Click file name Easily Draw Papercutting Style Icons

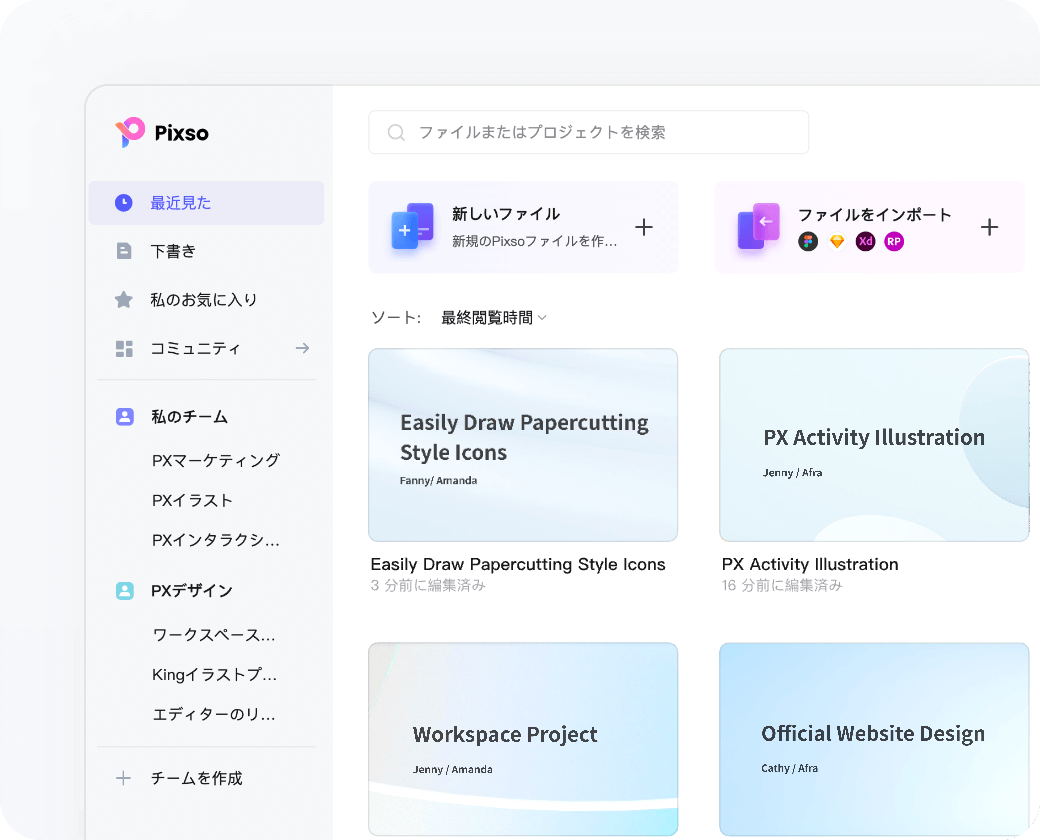pyautogui.click(x=517, y=565)
